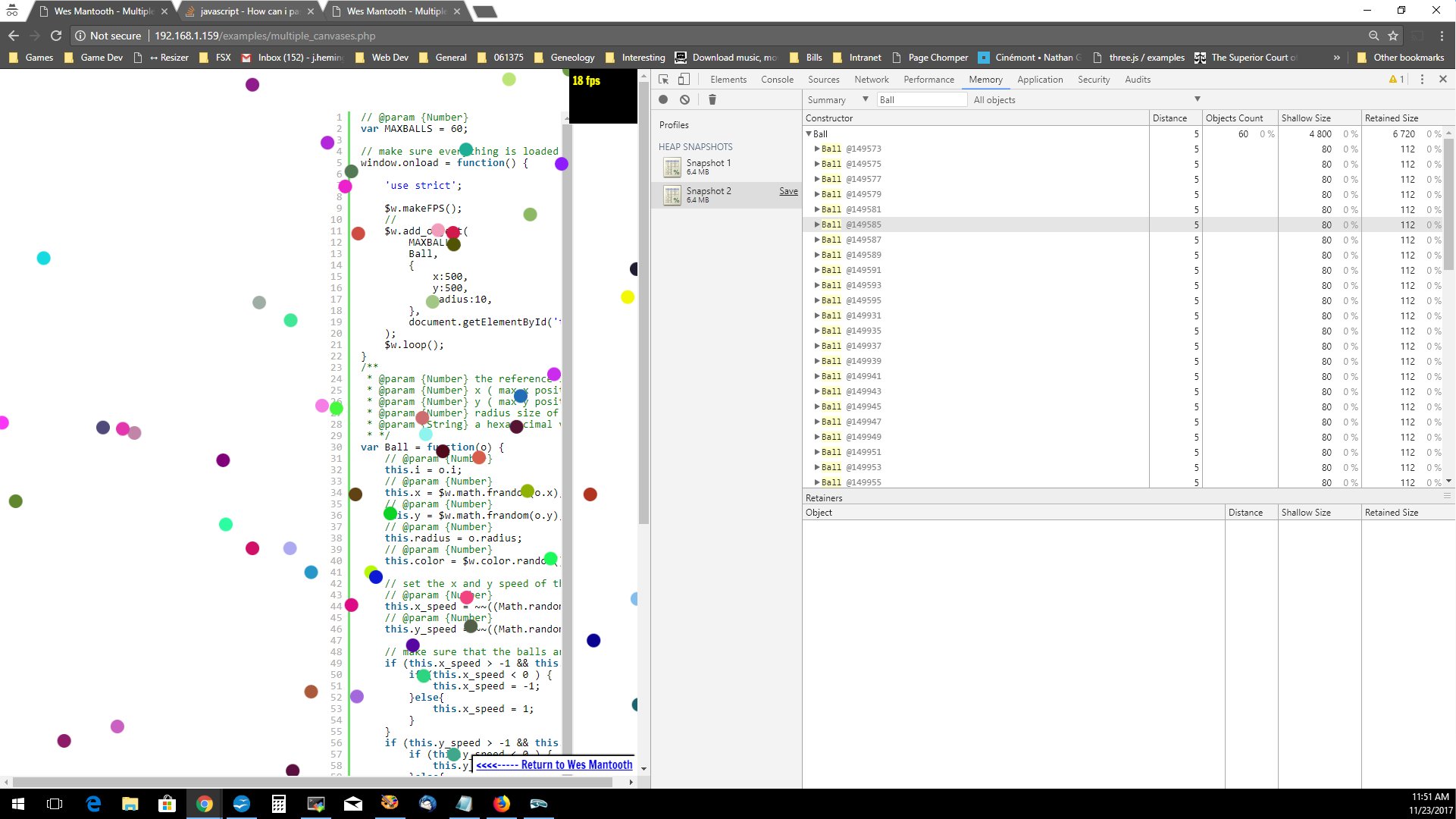Save Snapshot 2 via Save link
The height and width of the screenshot is (819, 1456).
tap(788, 191)
